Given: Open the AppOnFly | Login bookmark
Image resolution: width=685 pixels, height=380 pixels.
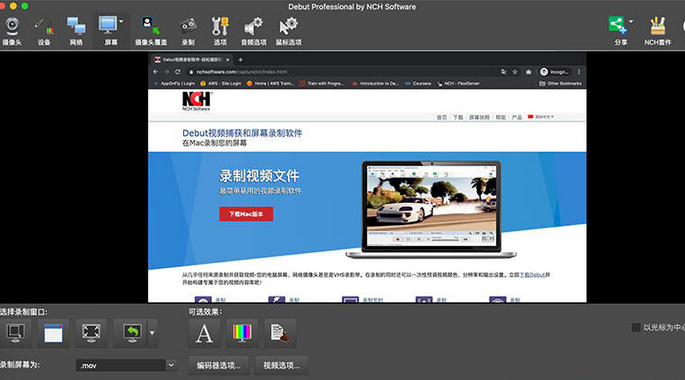Looking at the screenshot, I should (x=175, y=83).
